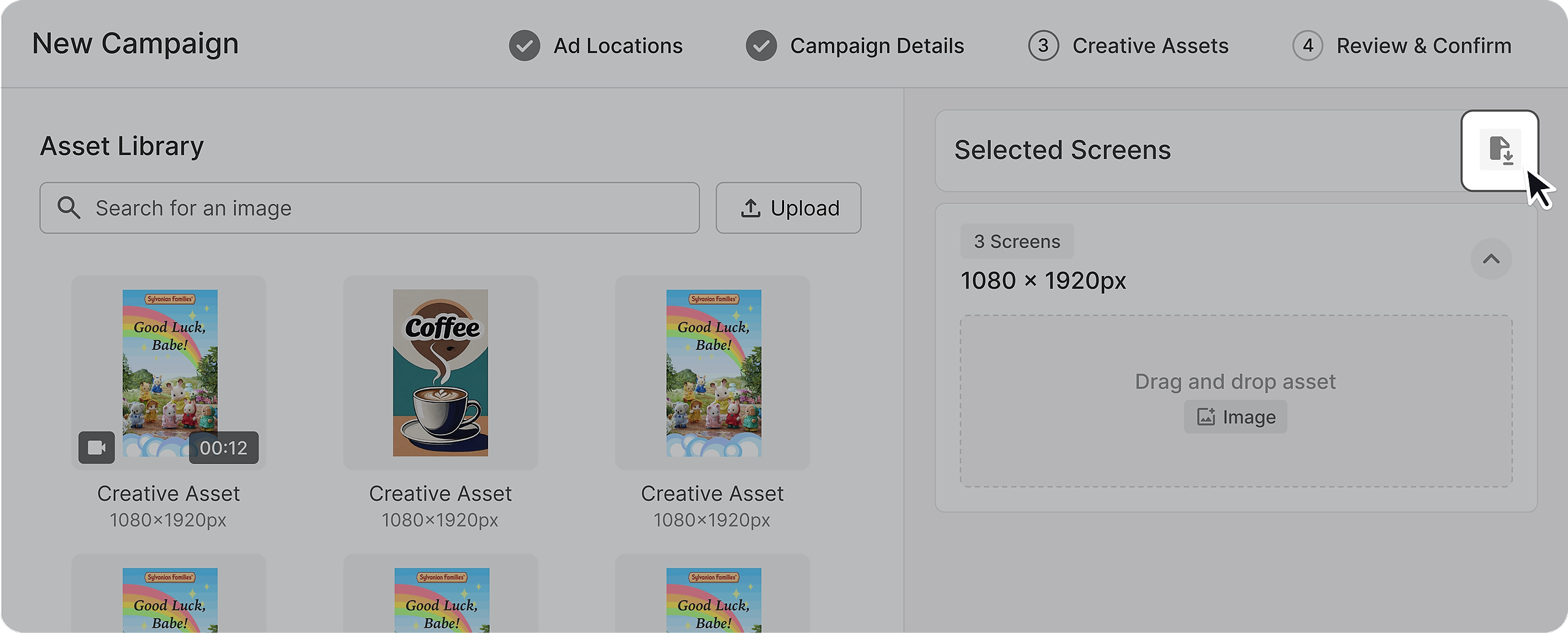Switch to the Creative Assets step

(1150, 46)
